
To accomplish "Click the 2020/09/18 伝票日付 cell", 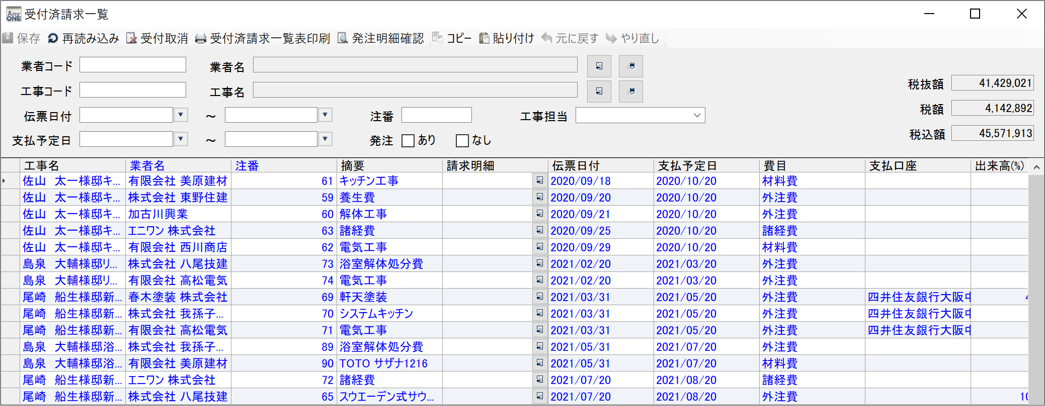I will (600, 181).
